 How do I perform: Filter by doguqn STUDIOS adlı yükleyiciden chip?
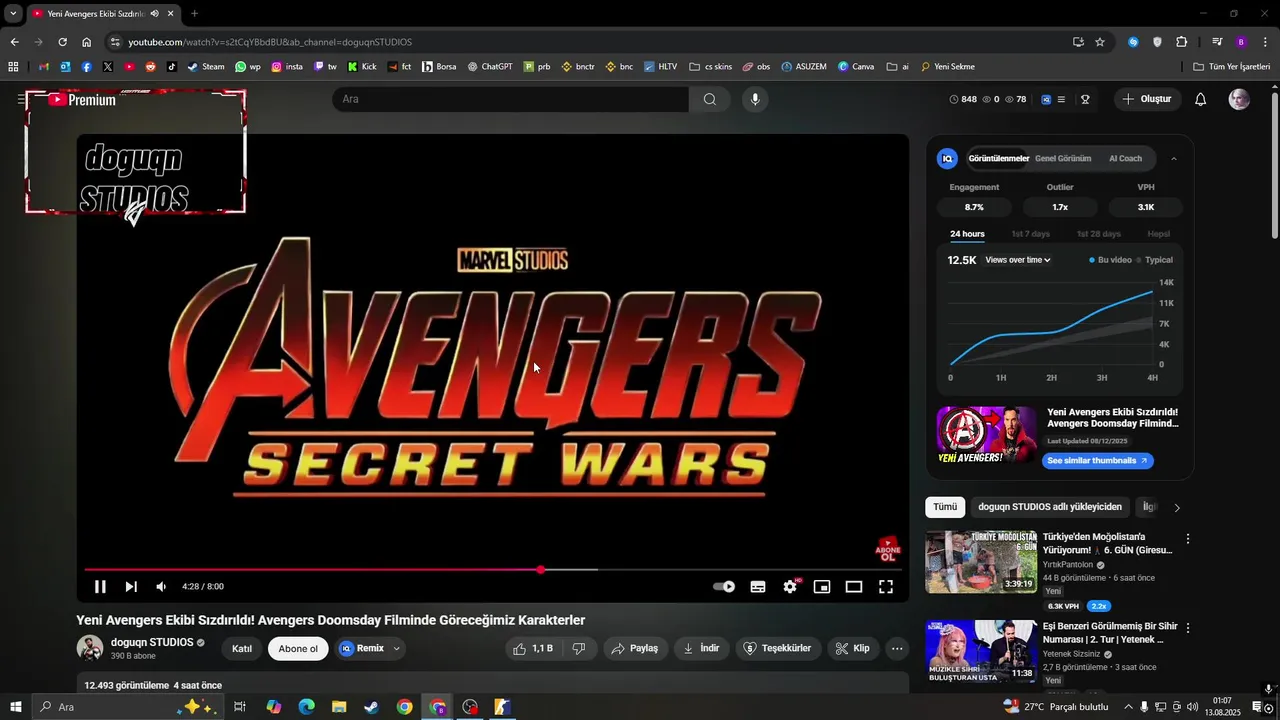pyautogui.click(x=1050, y=507)
